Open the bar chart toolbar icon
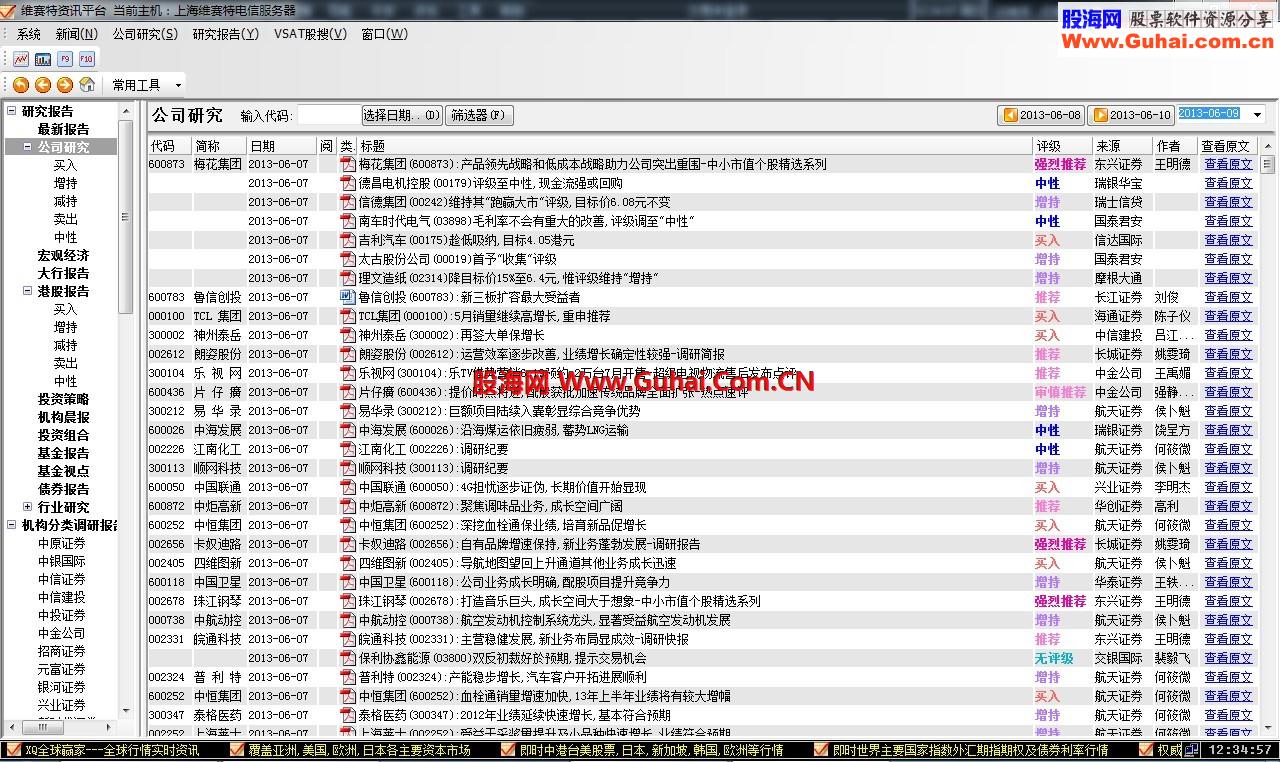This screenshot has width=1280, height=762. point(43,59)
